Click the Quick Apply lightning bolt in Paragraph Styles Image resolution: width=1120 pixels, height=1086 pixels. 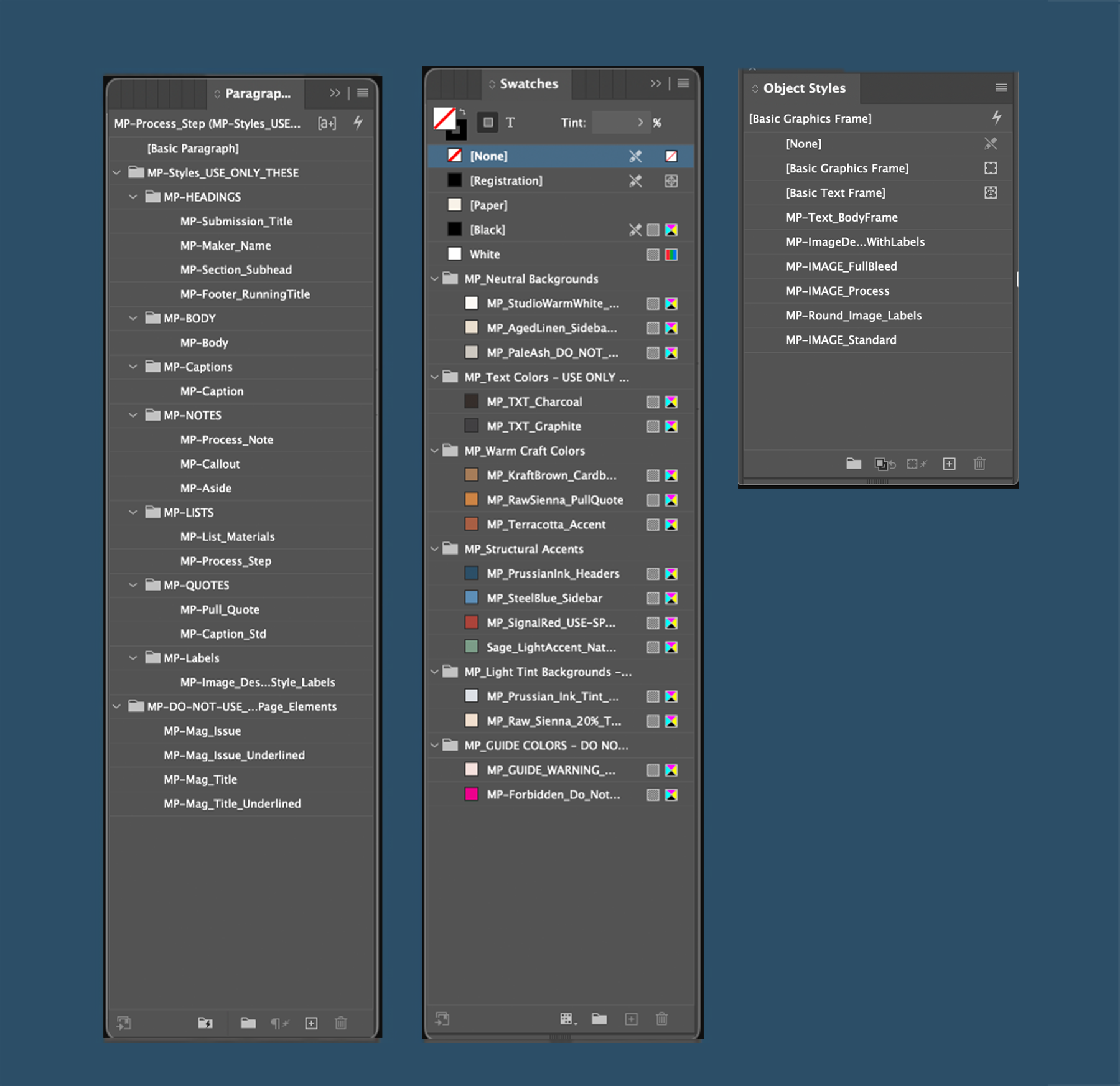[x=358, y=123]
